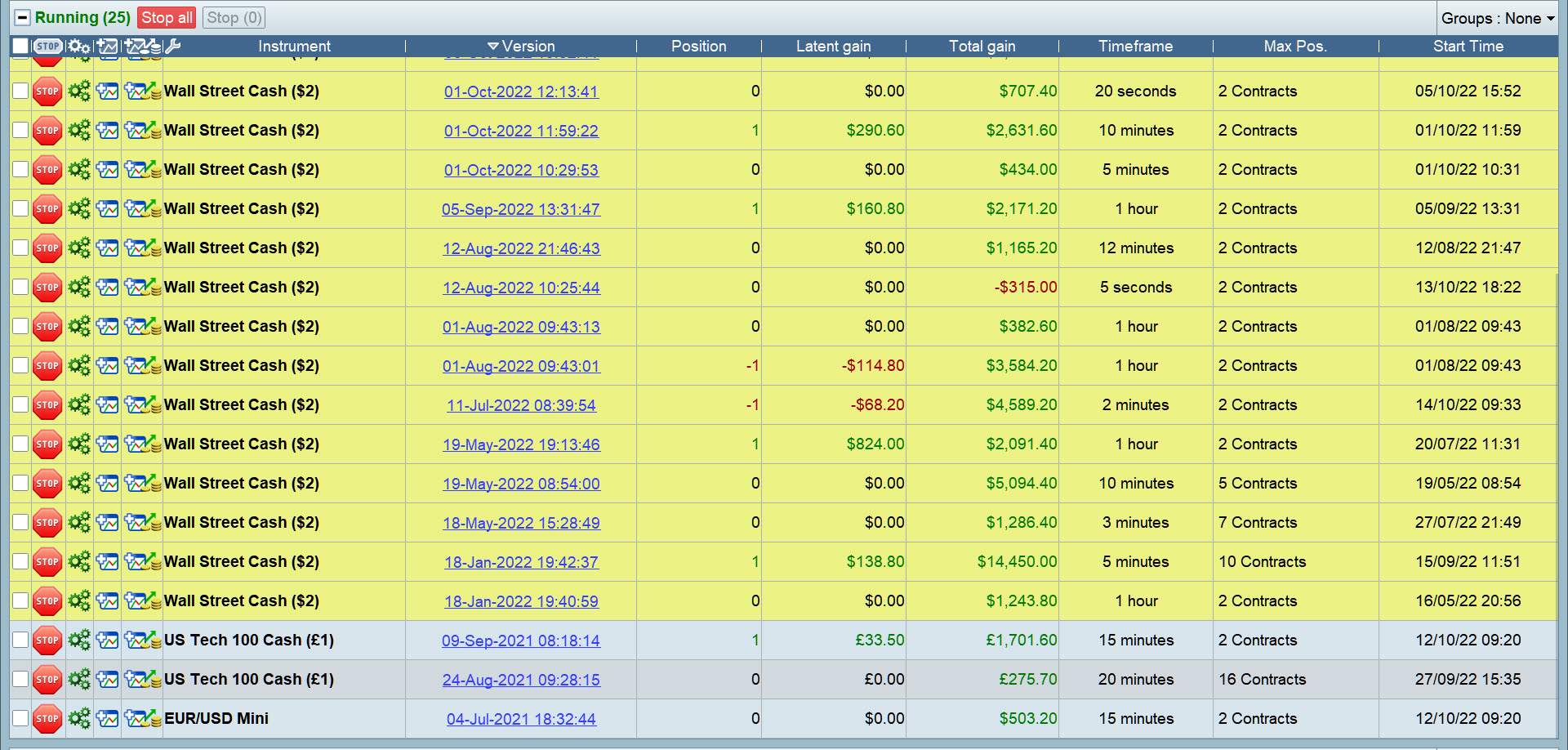
Task: Open version link 04-Jul-2021 18:32:44
Action: tap(521, 719)
